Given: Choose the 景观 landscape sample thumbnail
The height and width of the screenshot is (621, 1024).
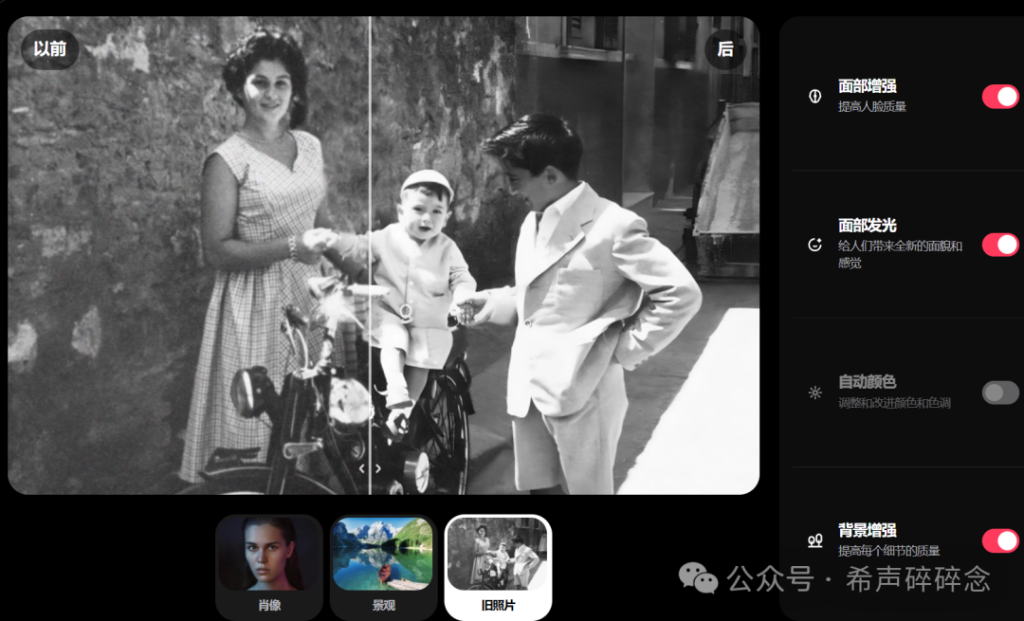Looking at the screenshot, I should [x=384, y=566].
